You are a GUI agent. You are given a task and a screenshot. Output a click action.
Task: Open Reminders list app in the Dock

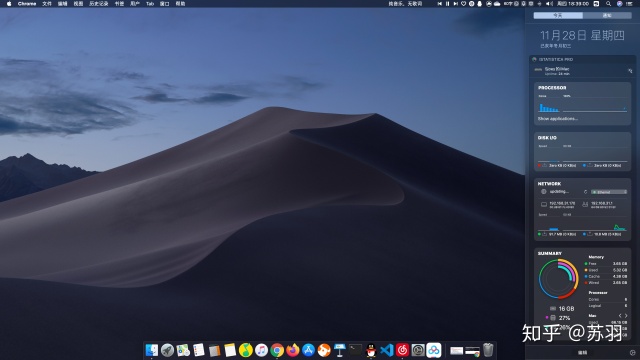(x=199, y=350)
